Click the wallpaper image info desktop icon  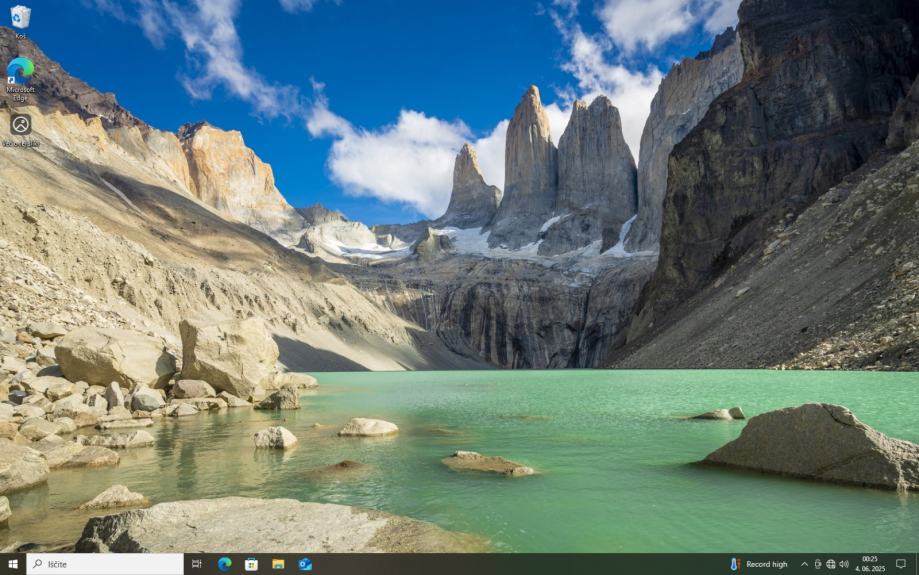pyautogui.click(x=20, y=126)
